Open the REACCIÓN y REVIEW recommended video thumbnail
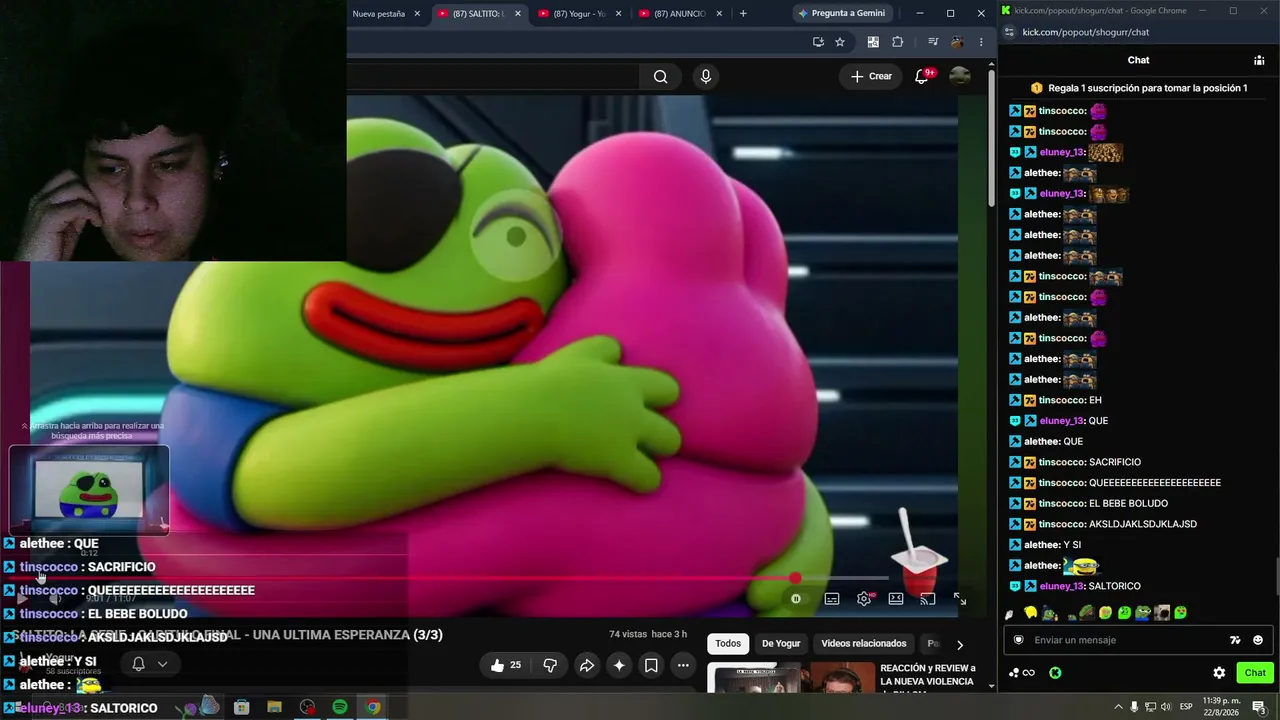The image size is (1280, 720). 790,677
